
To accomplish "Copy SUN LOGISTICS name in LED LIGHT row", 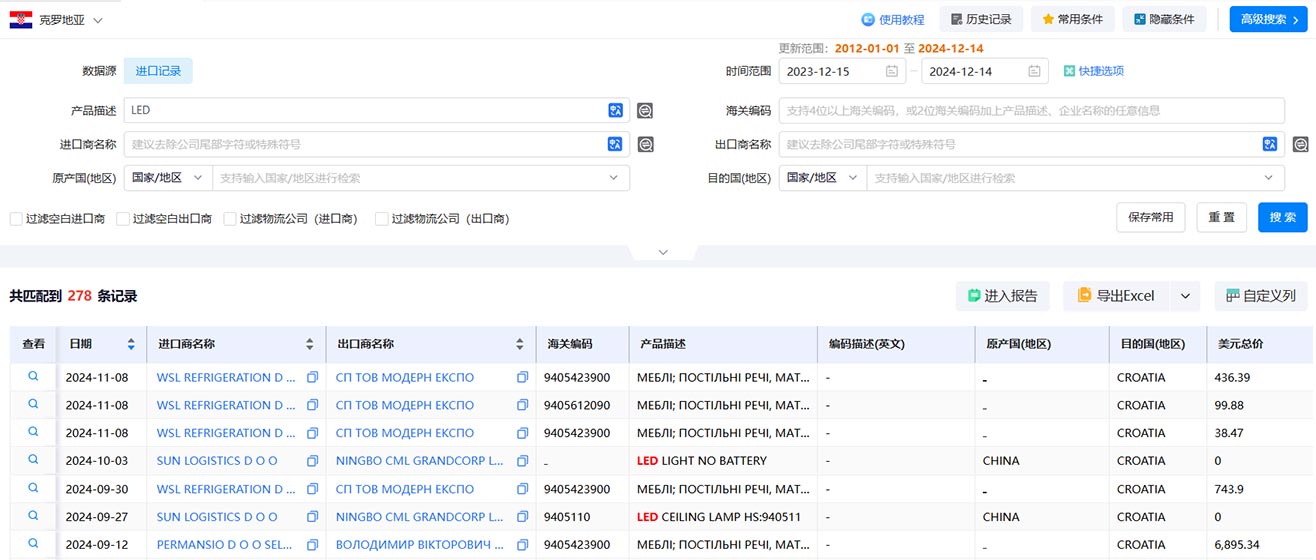I will [312, 461].
